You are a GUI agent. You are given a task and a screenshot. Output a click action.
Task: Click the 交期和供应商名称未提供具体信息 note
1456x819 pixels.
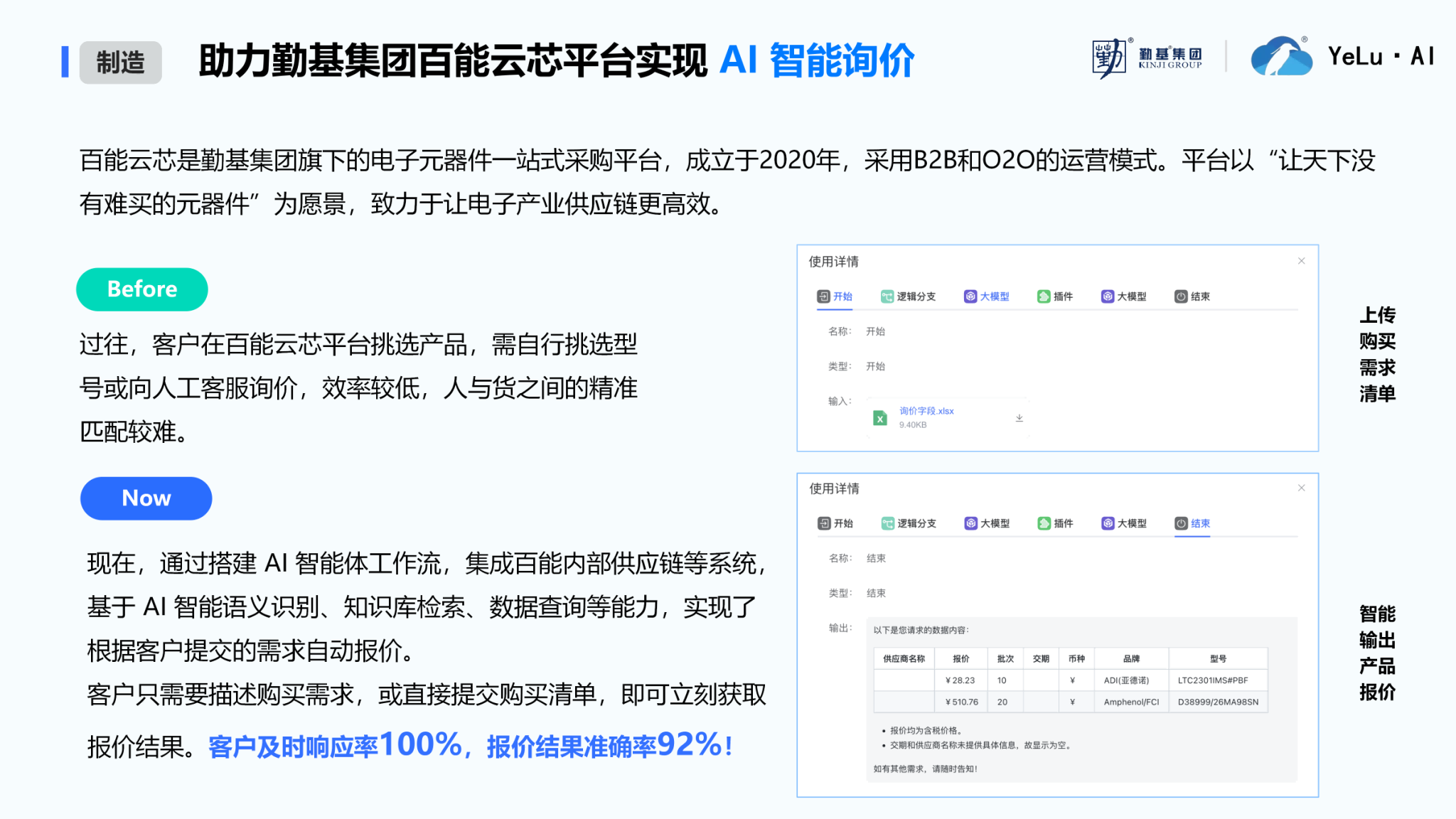(980, 745)
